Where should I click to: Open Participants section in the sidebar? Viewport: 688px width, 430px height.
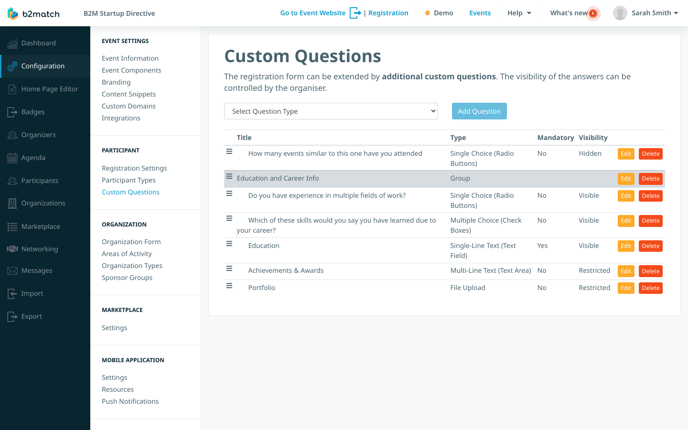coord(39,181)
